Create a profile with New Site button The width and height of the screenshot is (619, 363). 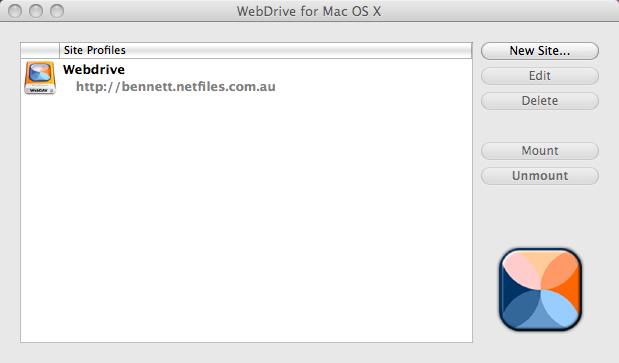pos(540,51)
